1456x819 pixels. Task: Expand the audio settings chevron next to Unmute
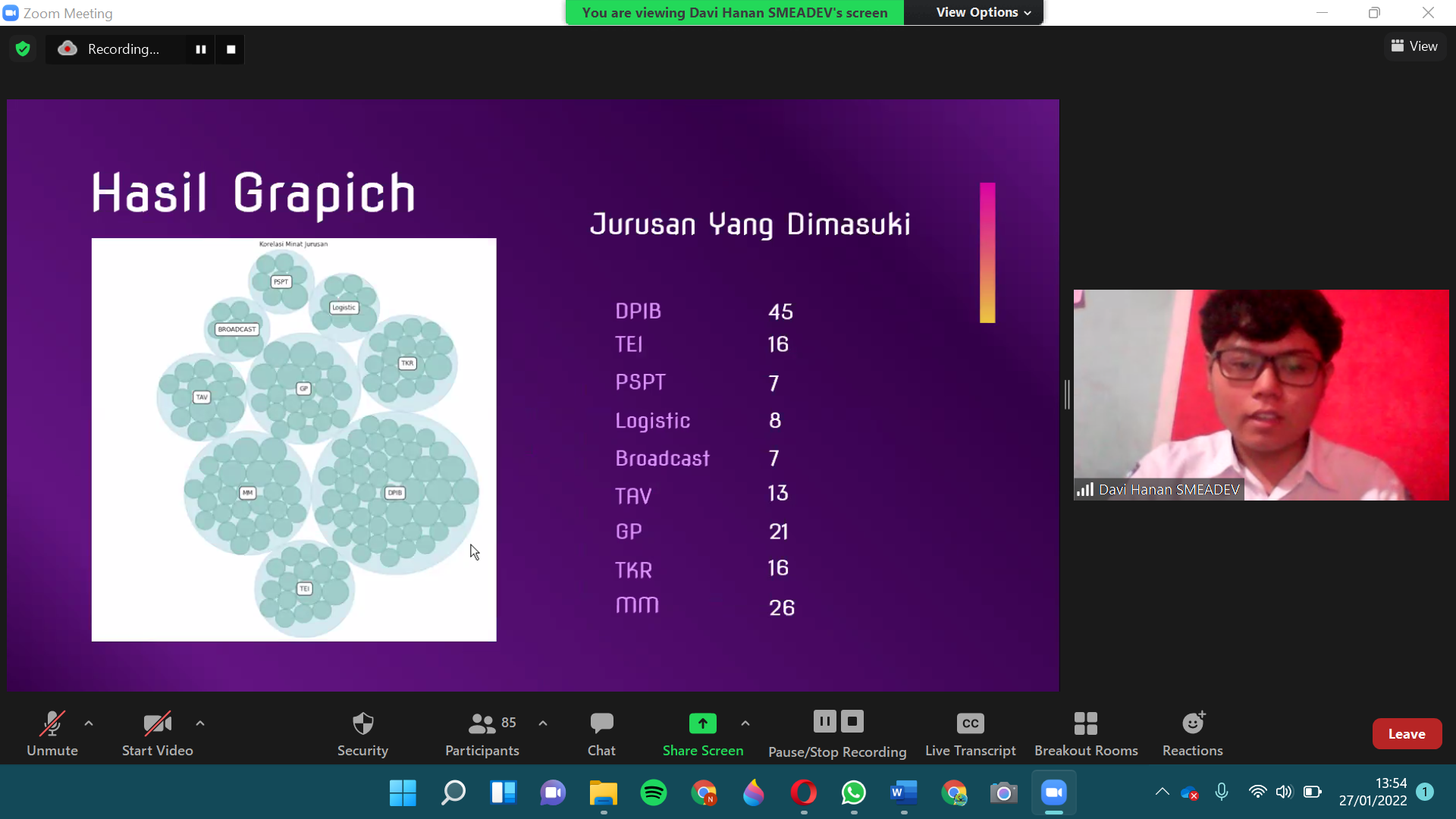88,723
